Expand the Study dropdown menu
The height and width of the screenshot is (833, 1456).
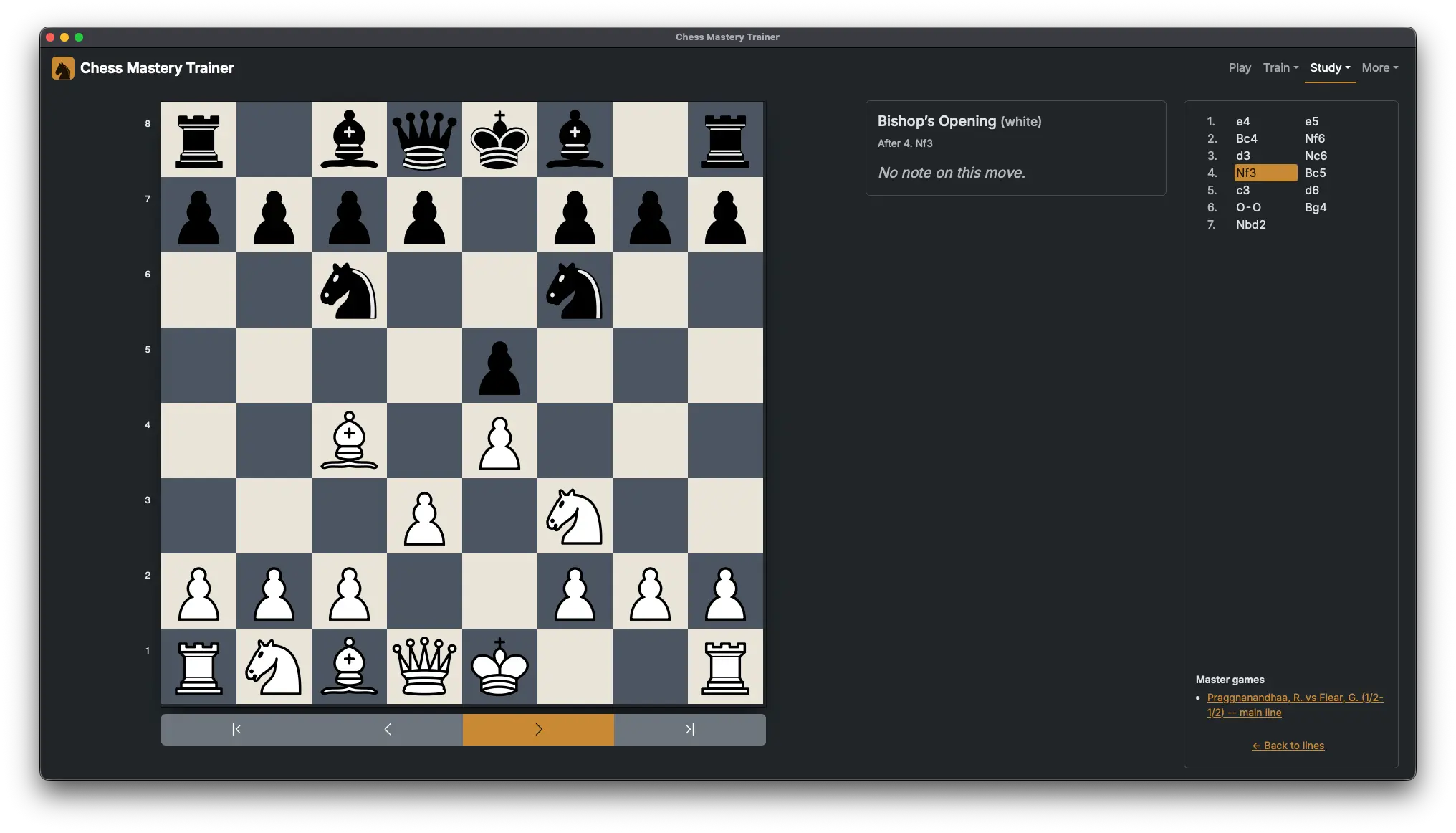click(1330, 67)
